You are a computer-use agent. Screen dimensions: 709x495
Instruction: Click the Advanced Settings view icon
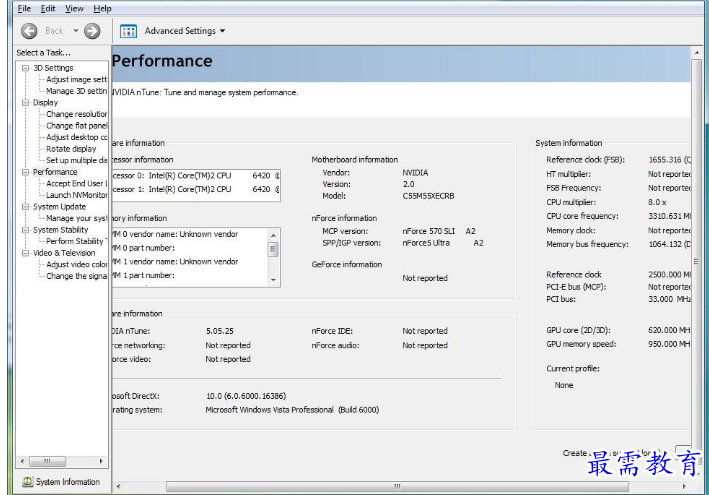coord(128,31)
